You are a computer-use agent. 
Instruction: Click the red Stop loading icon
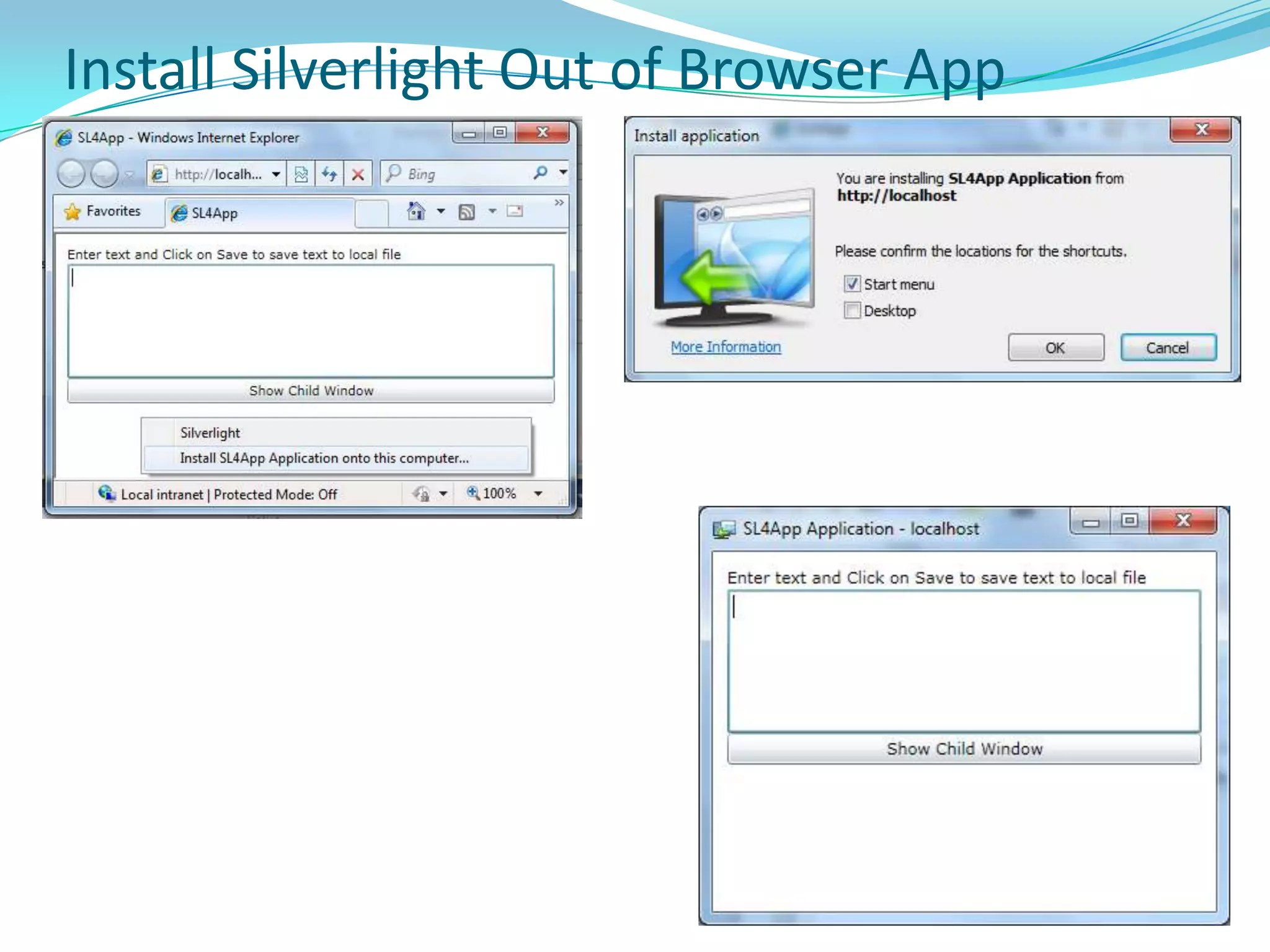[x=358, y=174]
